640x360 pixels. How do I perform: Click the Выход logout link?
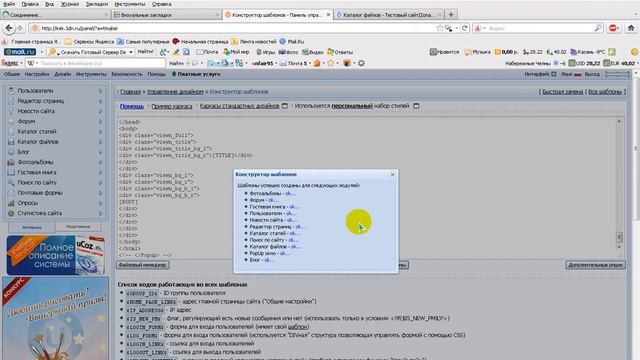[x=592, y=74]
